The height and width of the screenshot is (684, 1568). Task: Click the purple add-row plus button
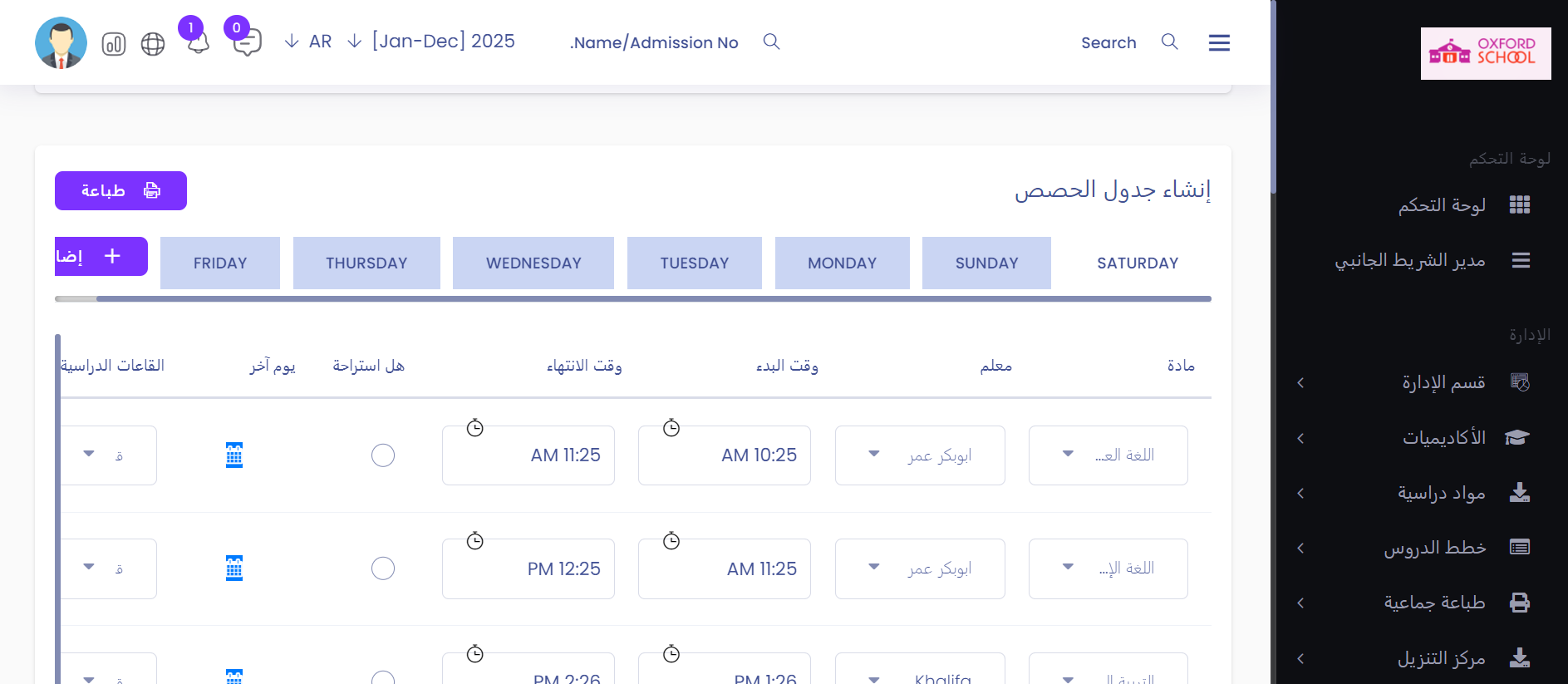coord(101,256)
